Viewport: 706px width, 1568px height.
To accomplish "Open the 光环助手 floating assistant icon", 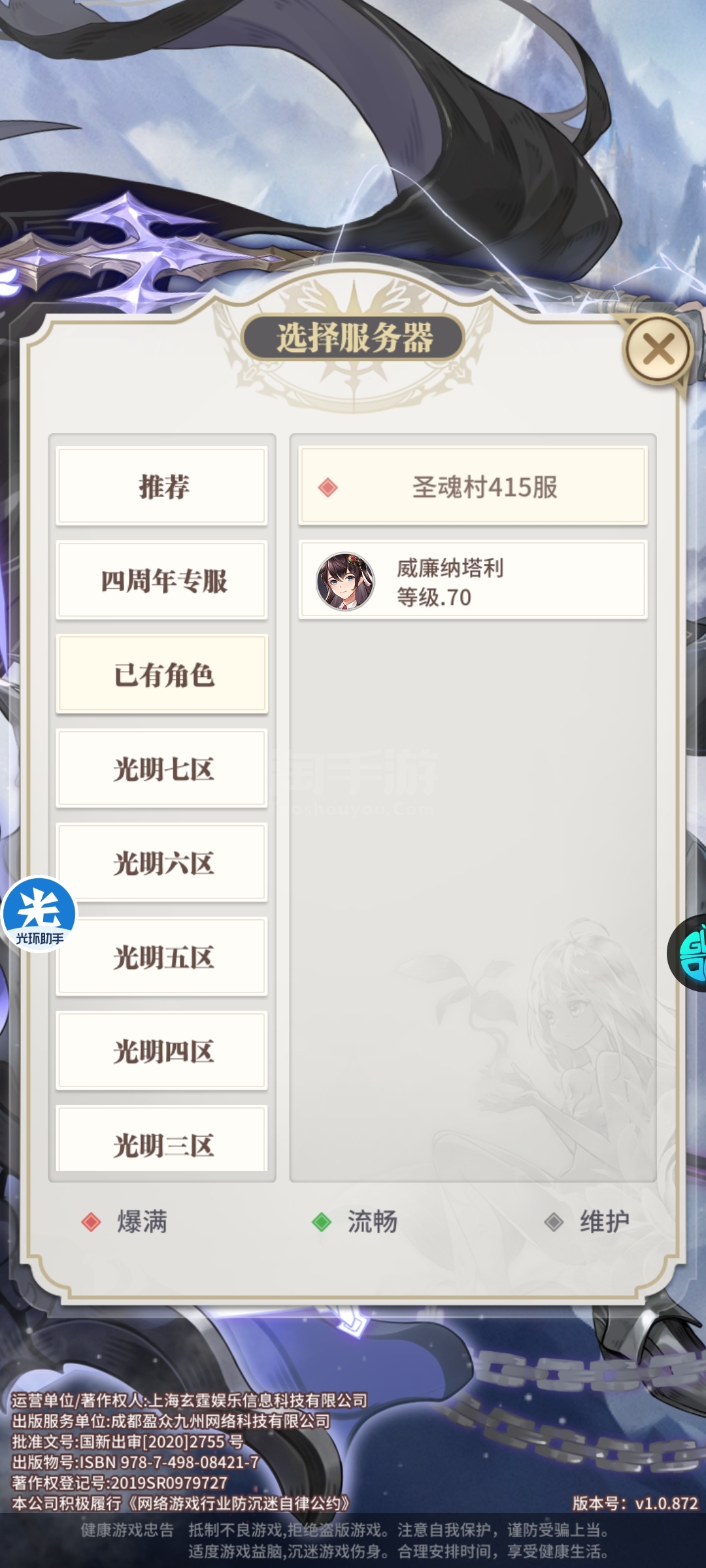I will pos(39,915).
